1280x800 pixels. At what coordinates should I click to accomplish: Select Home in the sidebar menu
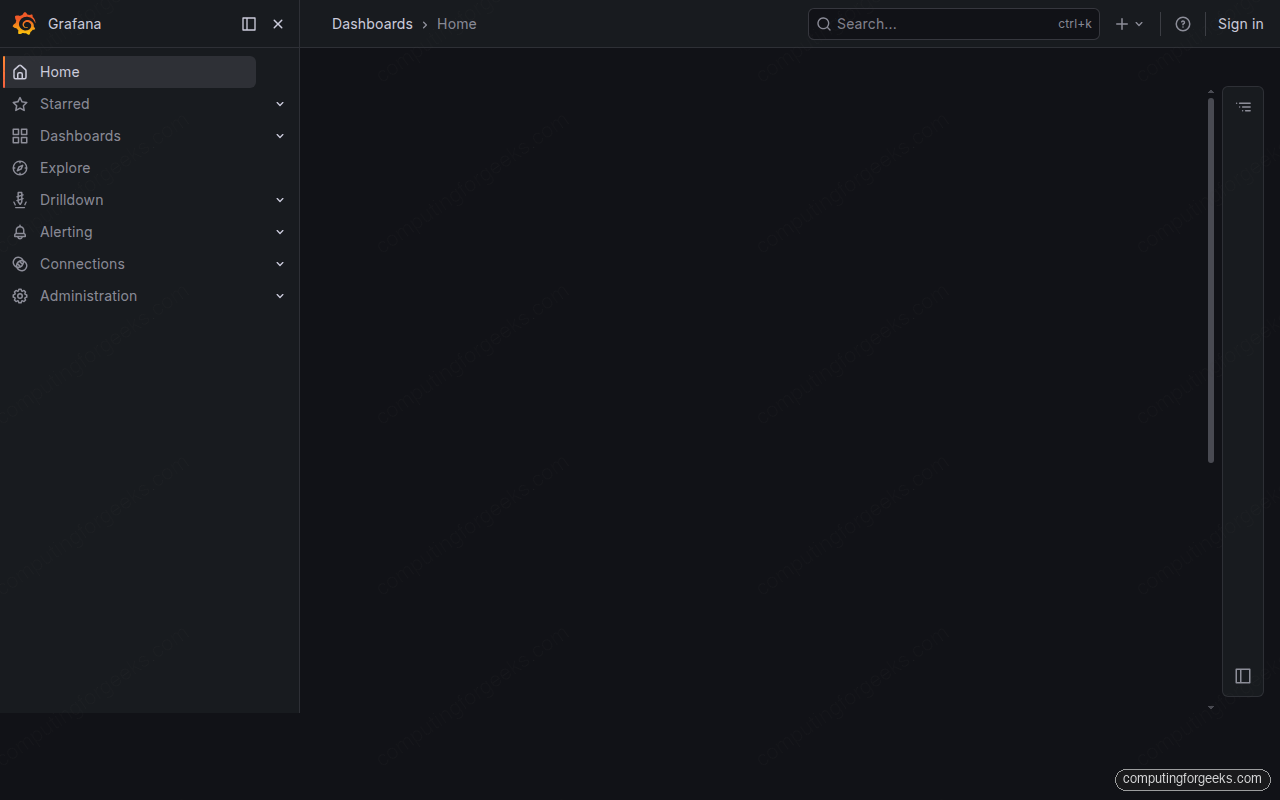(x=58, y=71)
